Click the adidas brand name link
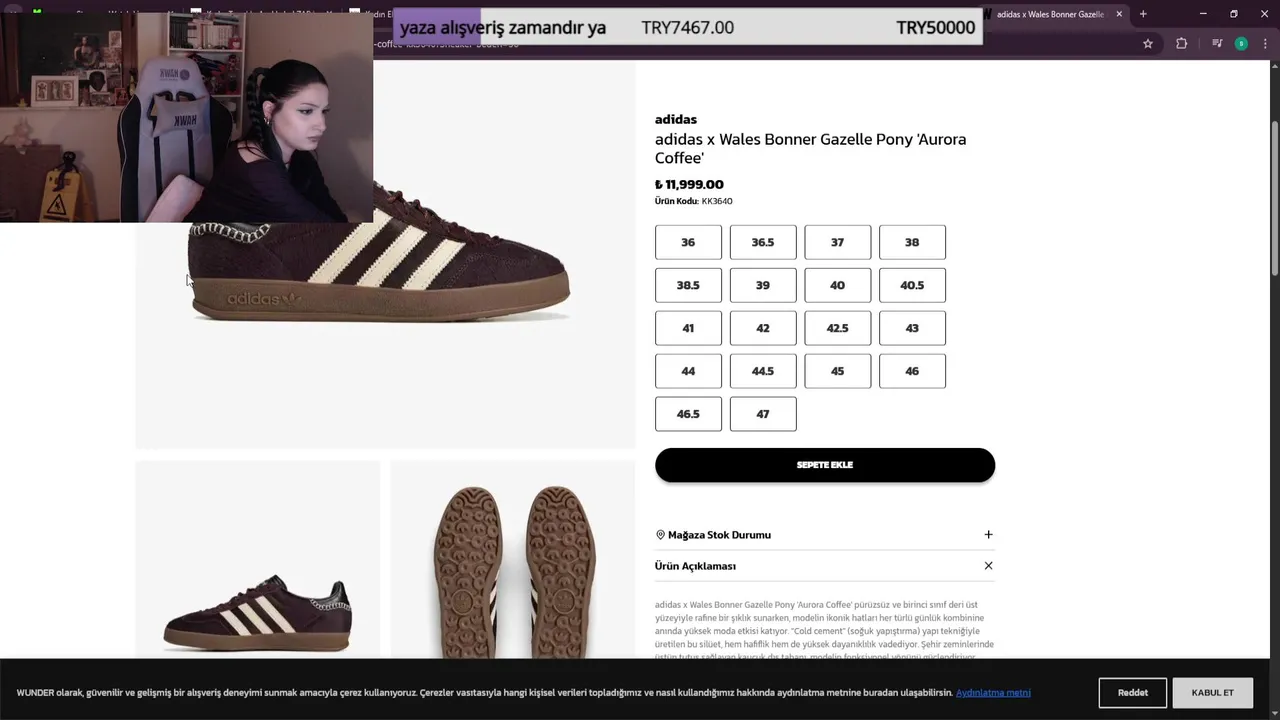The image size is (1280, 720). (676, 119)
